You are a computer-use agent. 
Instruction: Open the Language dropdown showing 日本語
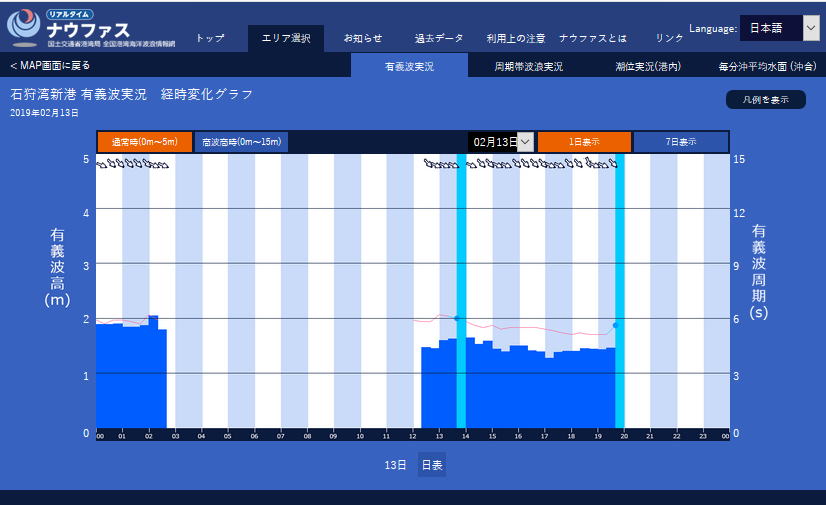pos(779,28)
